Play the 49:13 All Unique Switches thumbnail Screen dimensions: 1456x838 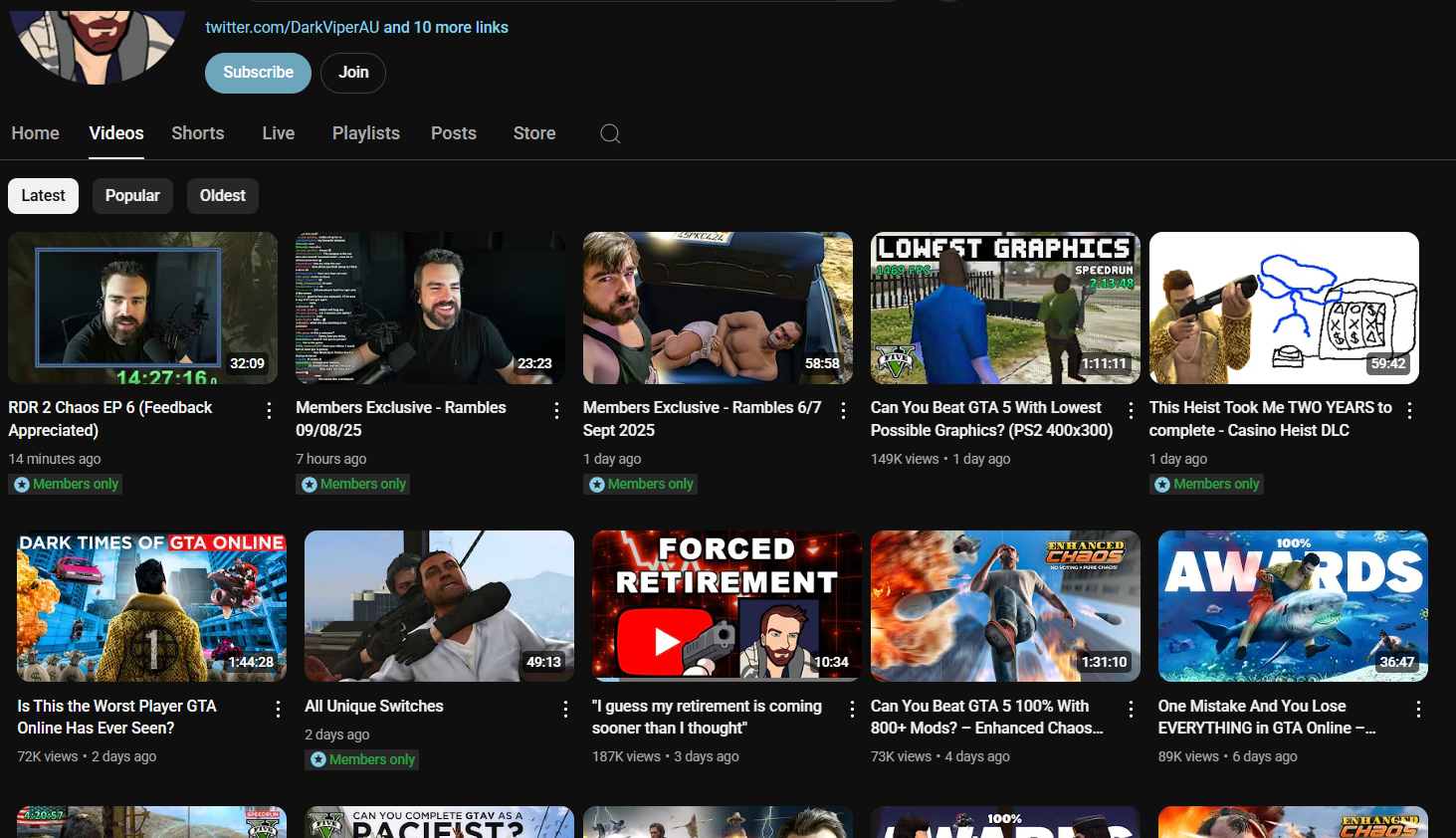click(439, 606)
